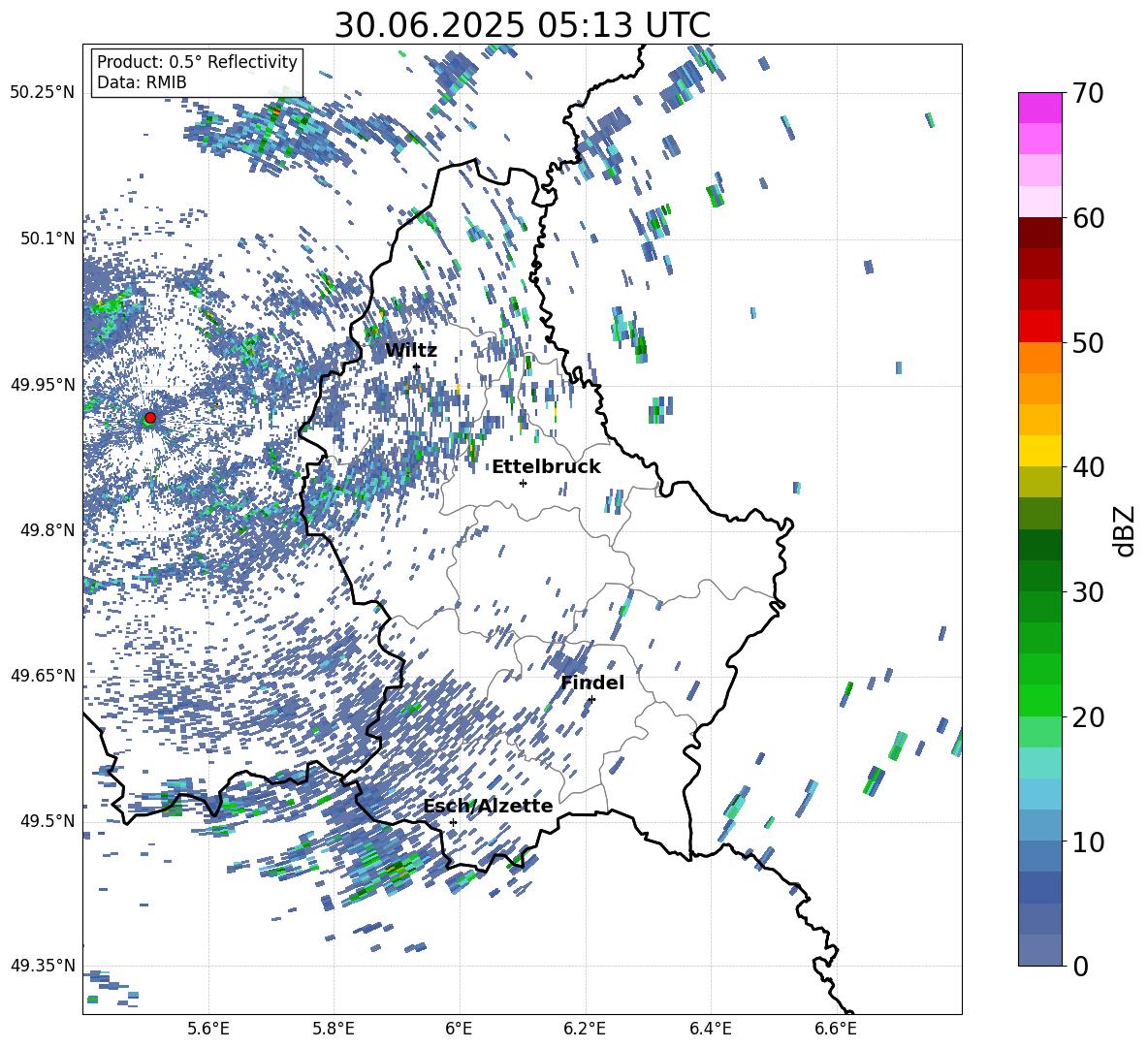Click the 60 tick on colorbar

[x=1089, y=218]
